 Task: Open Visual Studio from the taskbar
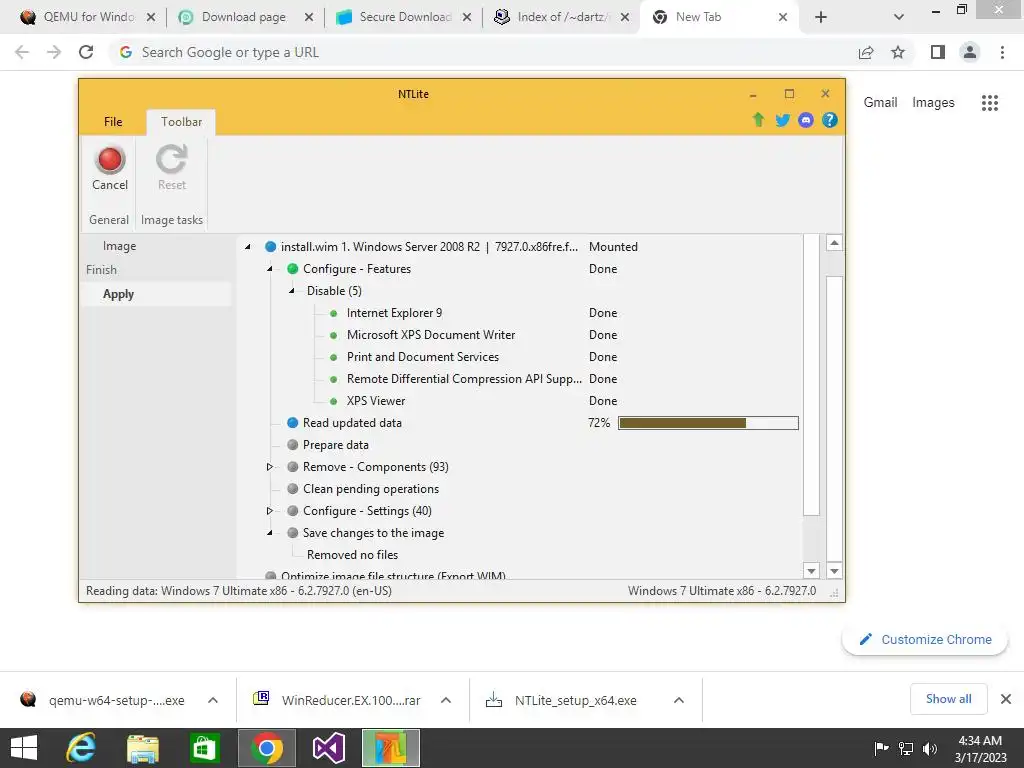pyautogui.click(x=328, y=748)
